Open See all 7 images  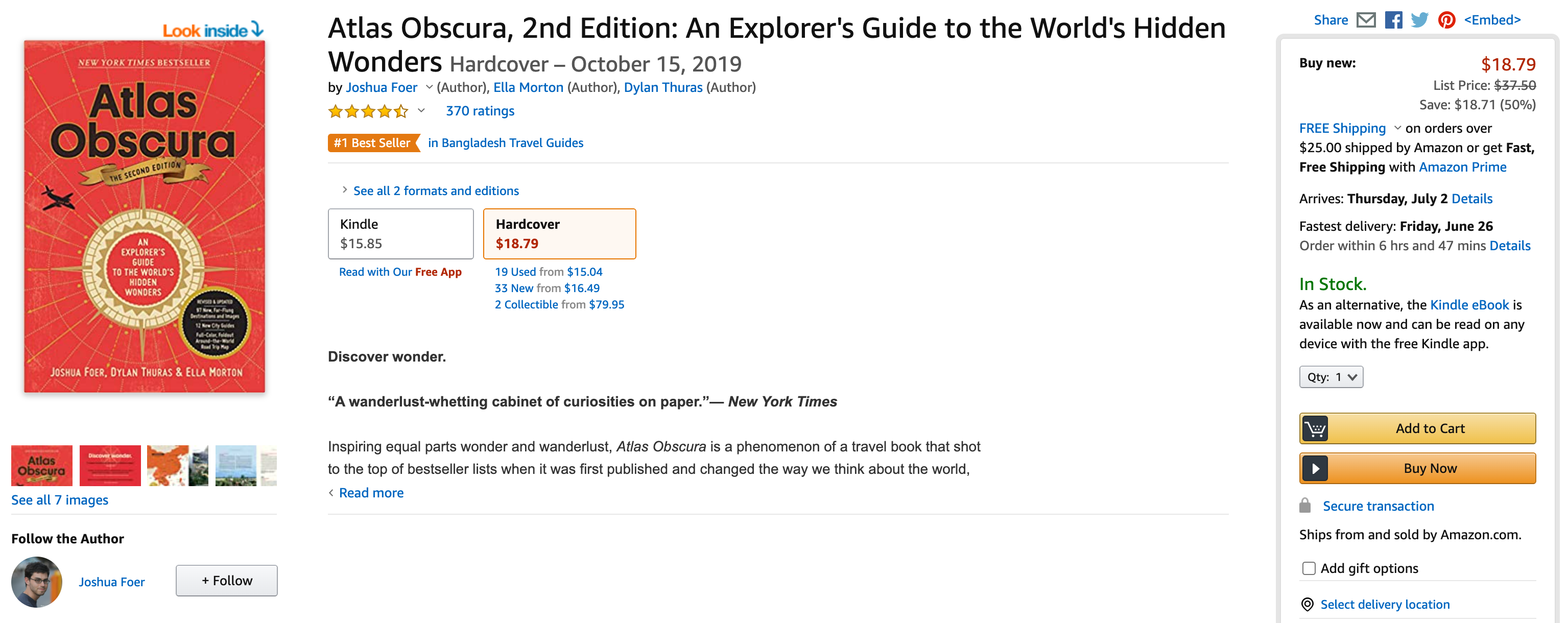pos(59,499)
